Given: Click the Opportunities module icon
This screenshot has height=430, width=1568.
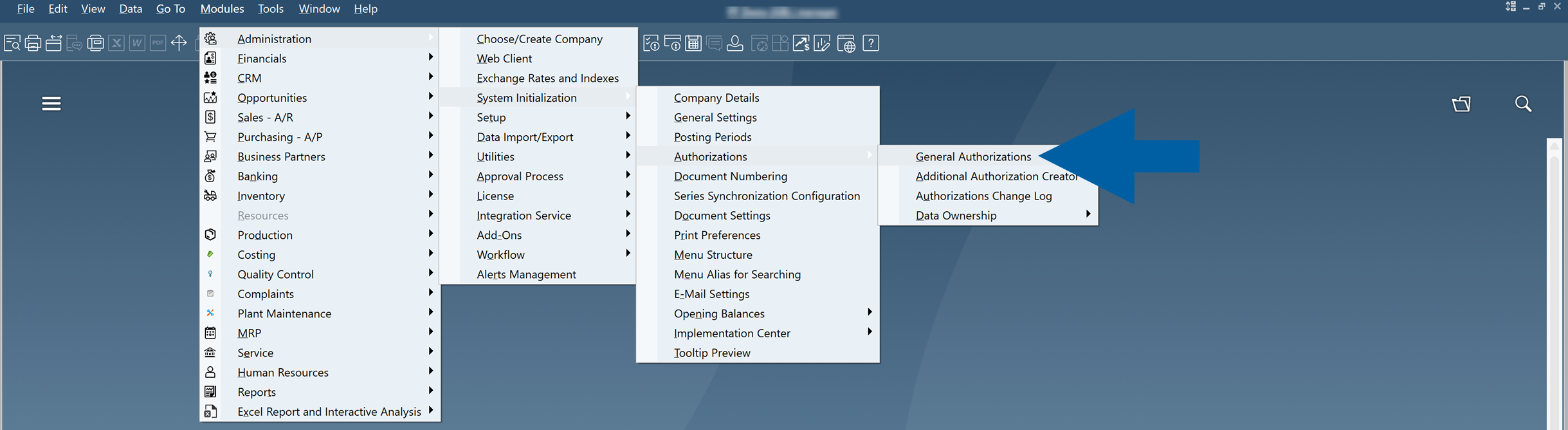Looking at the screenshot, I should coord(210,97).
